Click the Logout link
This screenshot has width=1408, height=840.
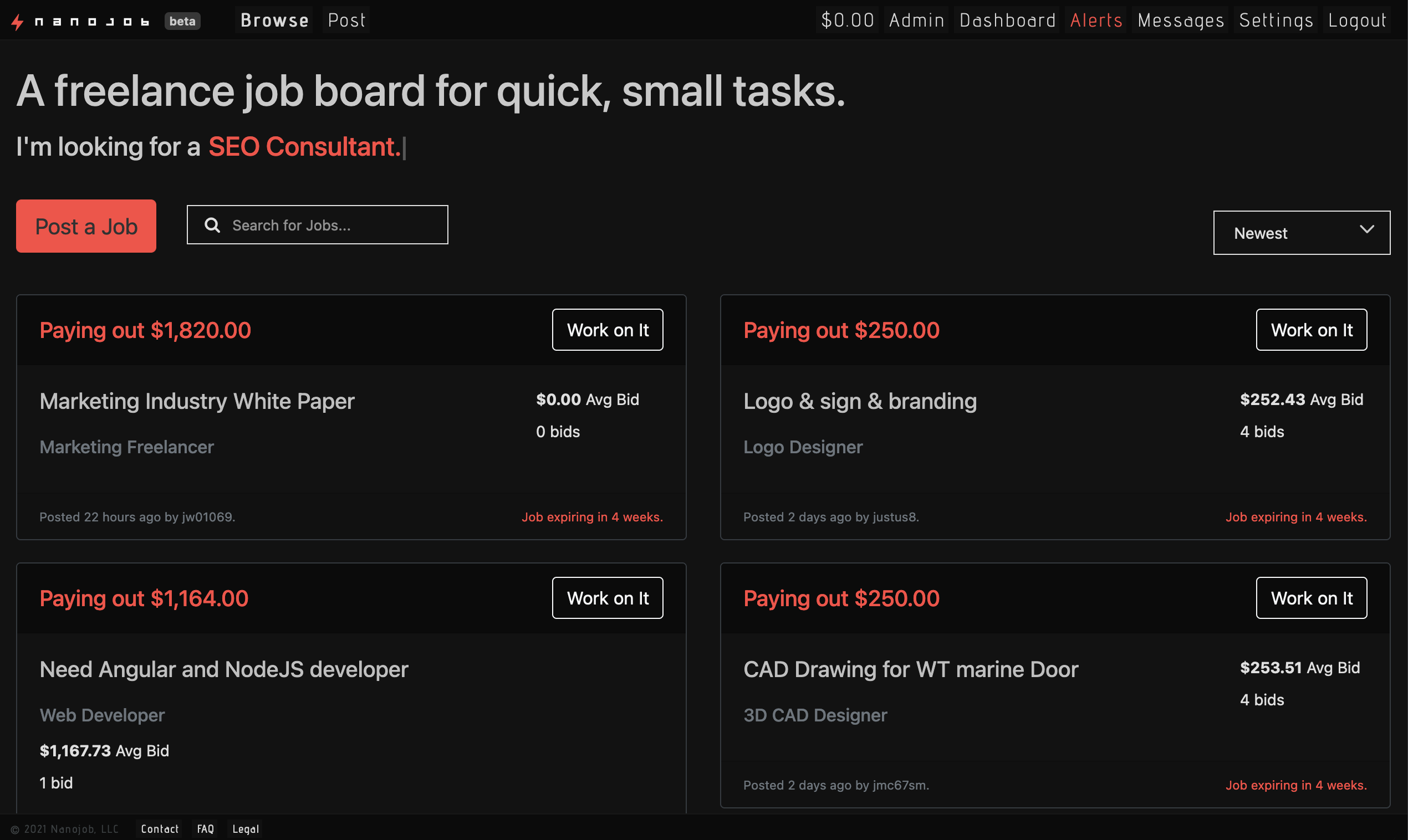coord(1356,21)
